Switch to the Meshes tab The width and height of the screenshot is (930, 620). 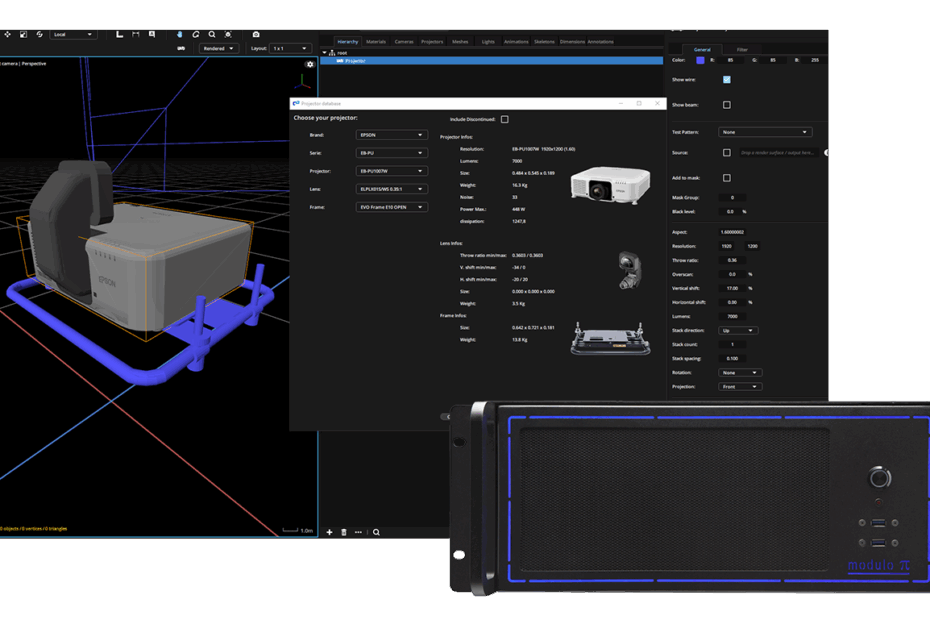pyautogui.click(x=460, y=42)
